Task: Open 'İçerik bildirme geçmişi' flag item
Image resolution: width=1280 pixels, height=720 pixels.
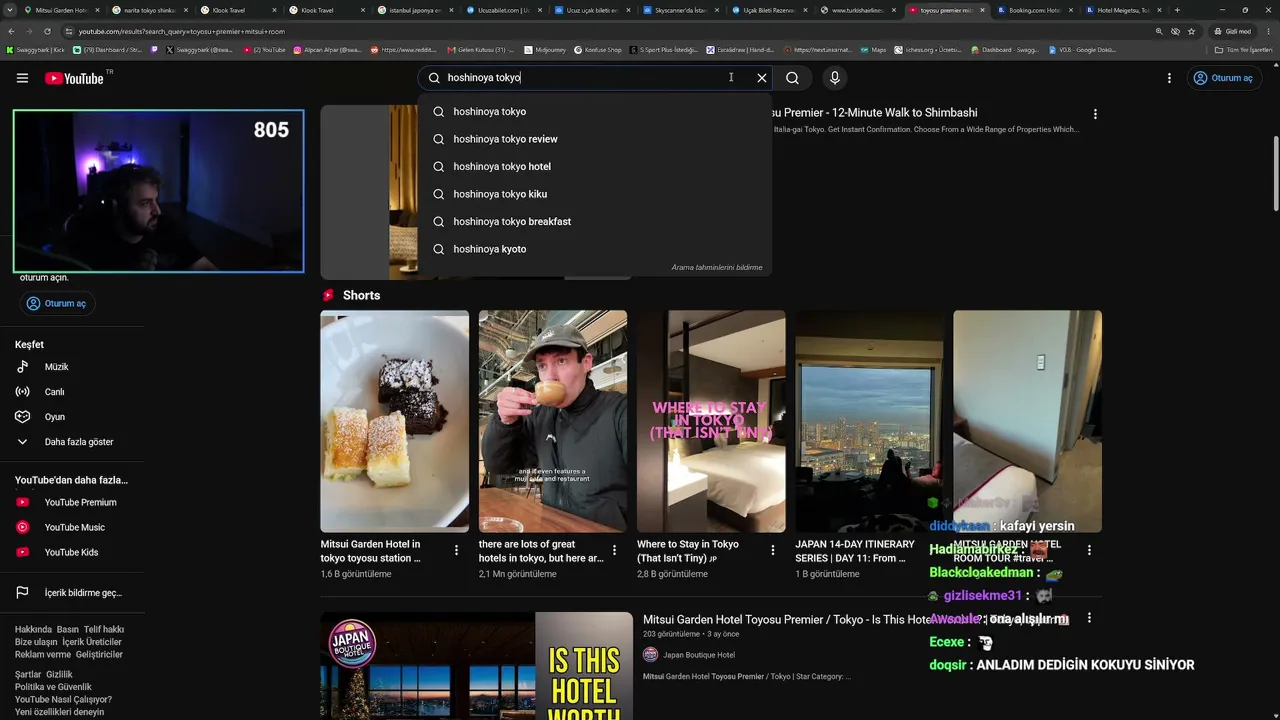Action: pos(72,593)
